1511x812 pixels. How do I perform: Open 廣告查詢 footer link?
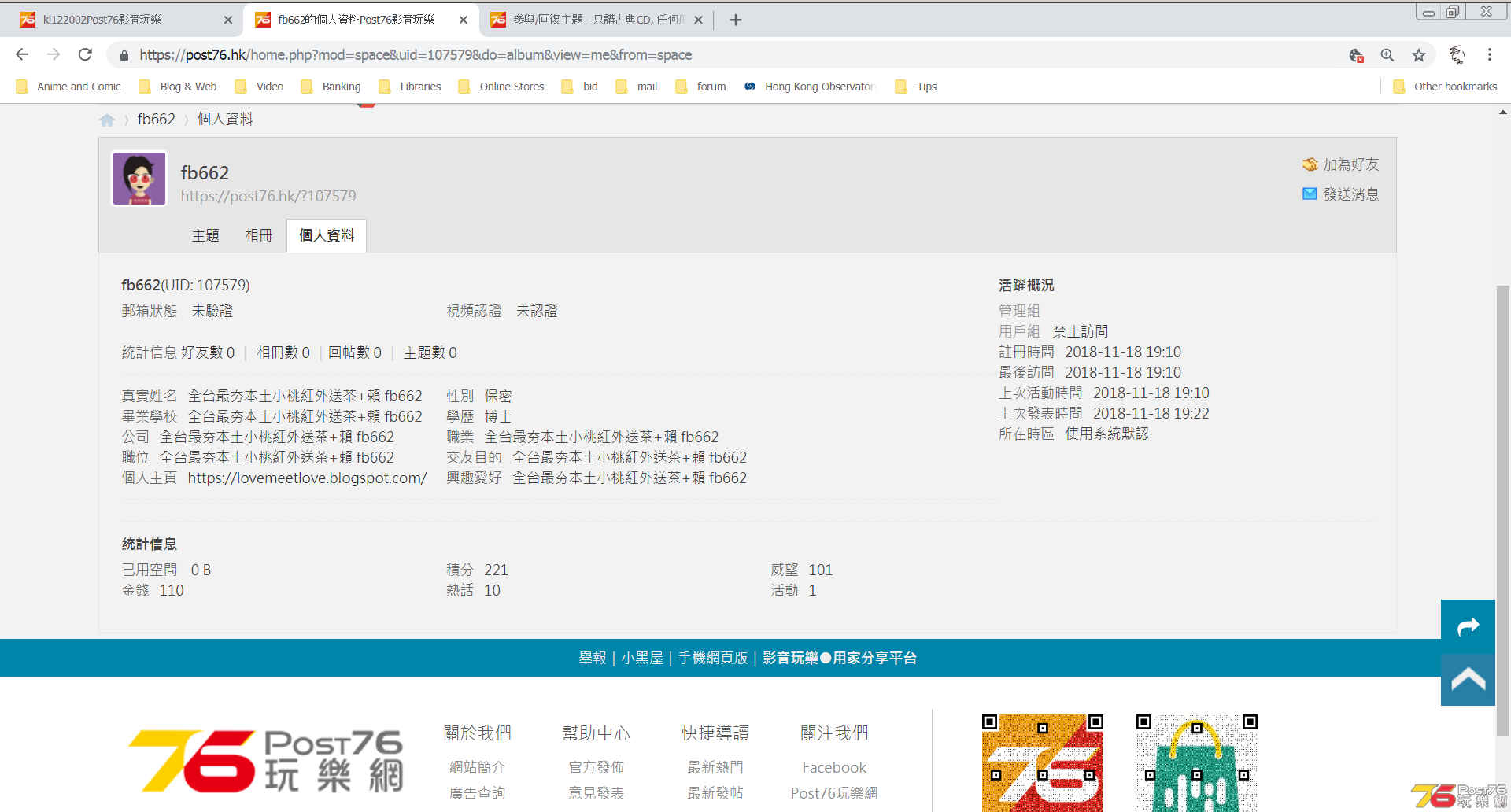pos(477,793)
